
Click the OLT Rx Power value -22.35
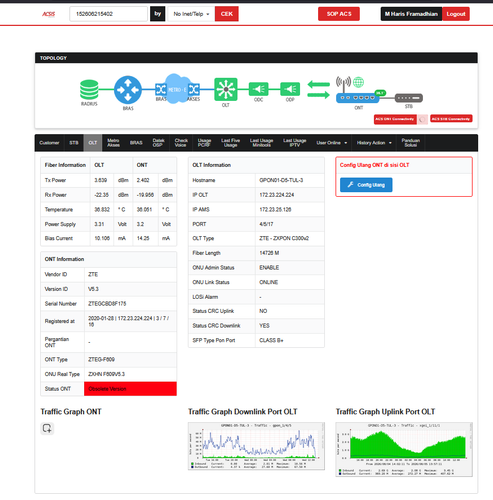101,195
